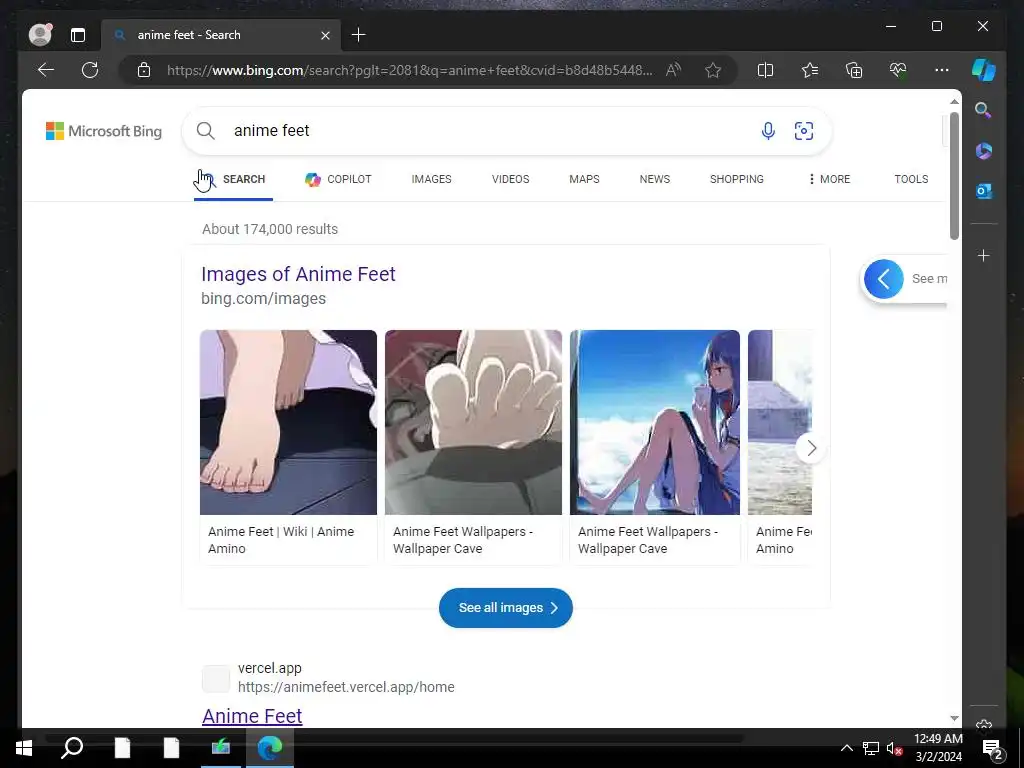
Task: Open the muted volume tray icon
Action: coord(894,748)
